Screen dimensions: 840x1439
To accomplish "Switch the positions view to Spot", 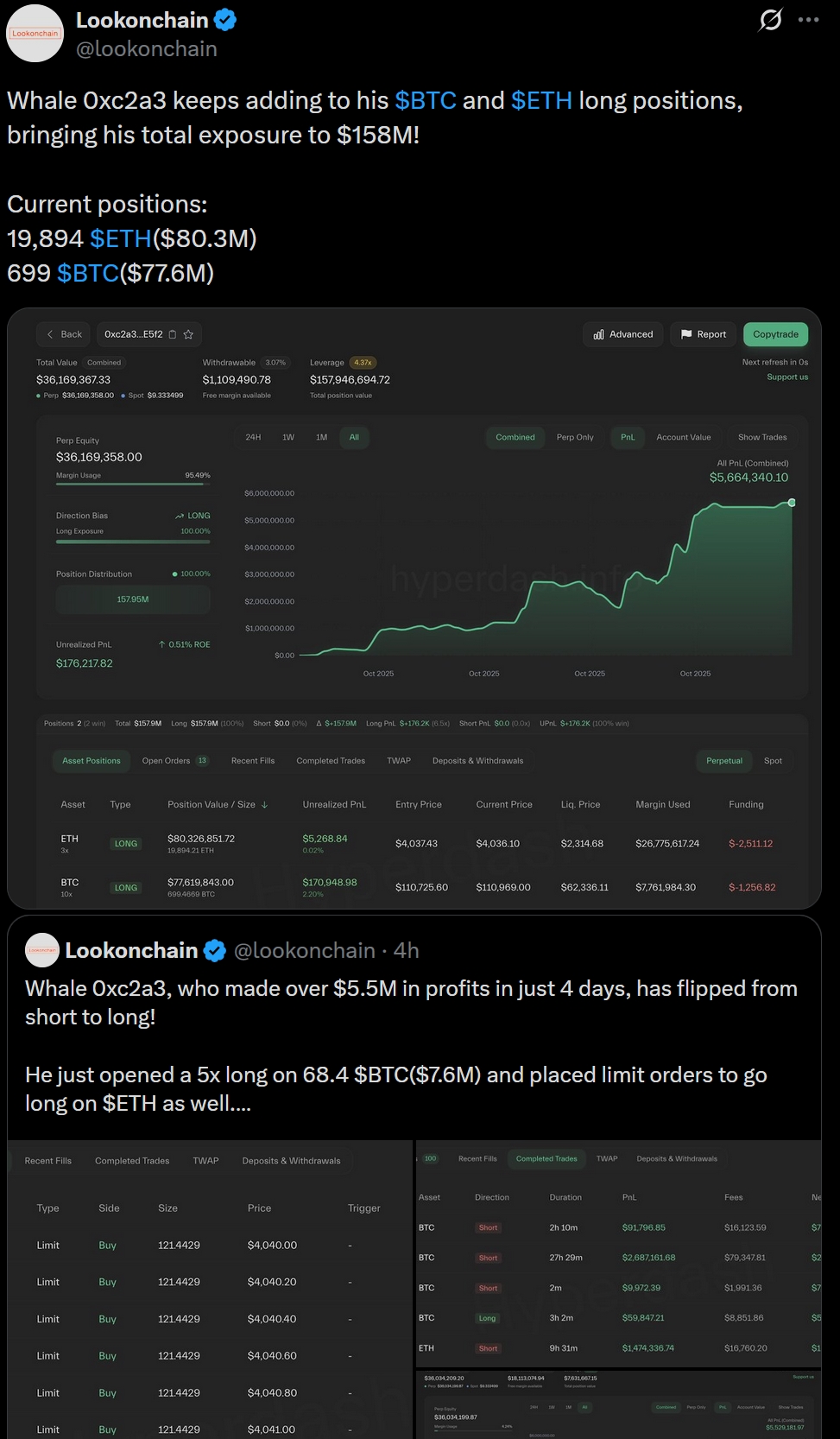I will [773, 761].
